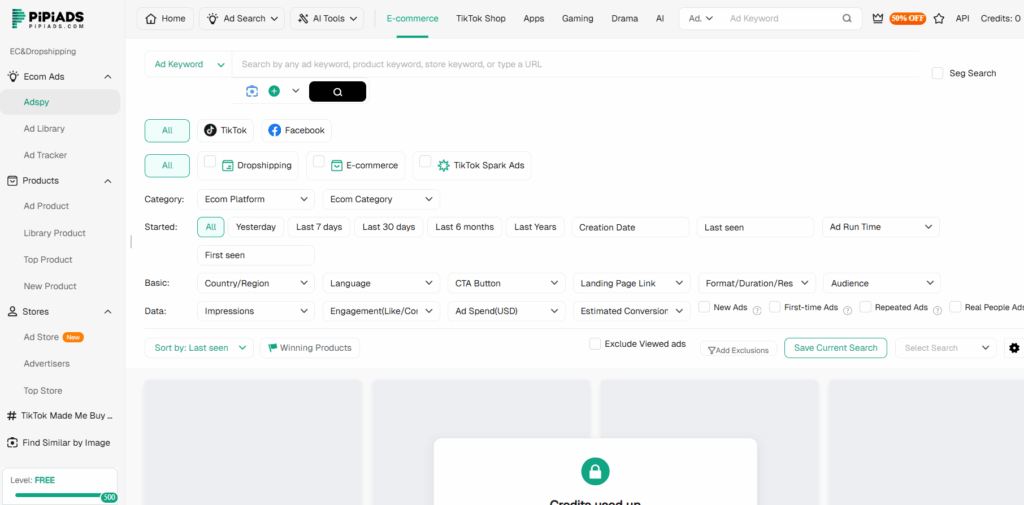
Task: Enable the Dropshipping checkbox
Action: (210, 161)
